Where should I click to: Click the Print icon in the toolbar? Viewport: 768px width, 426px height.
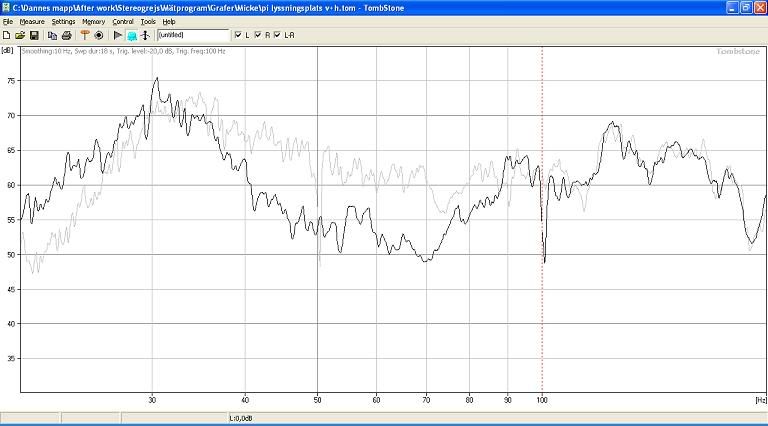coord(66,35)
